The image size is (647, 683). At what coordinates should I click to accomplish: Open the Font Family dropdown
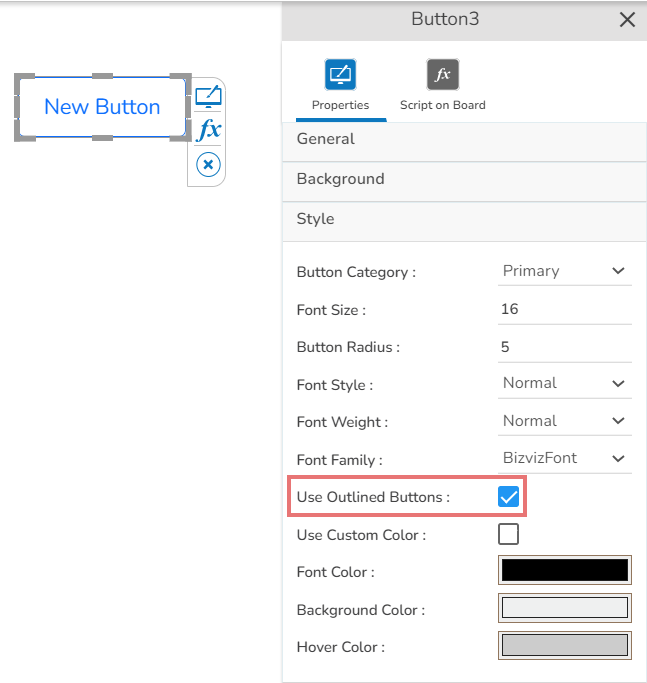[565, 459]
